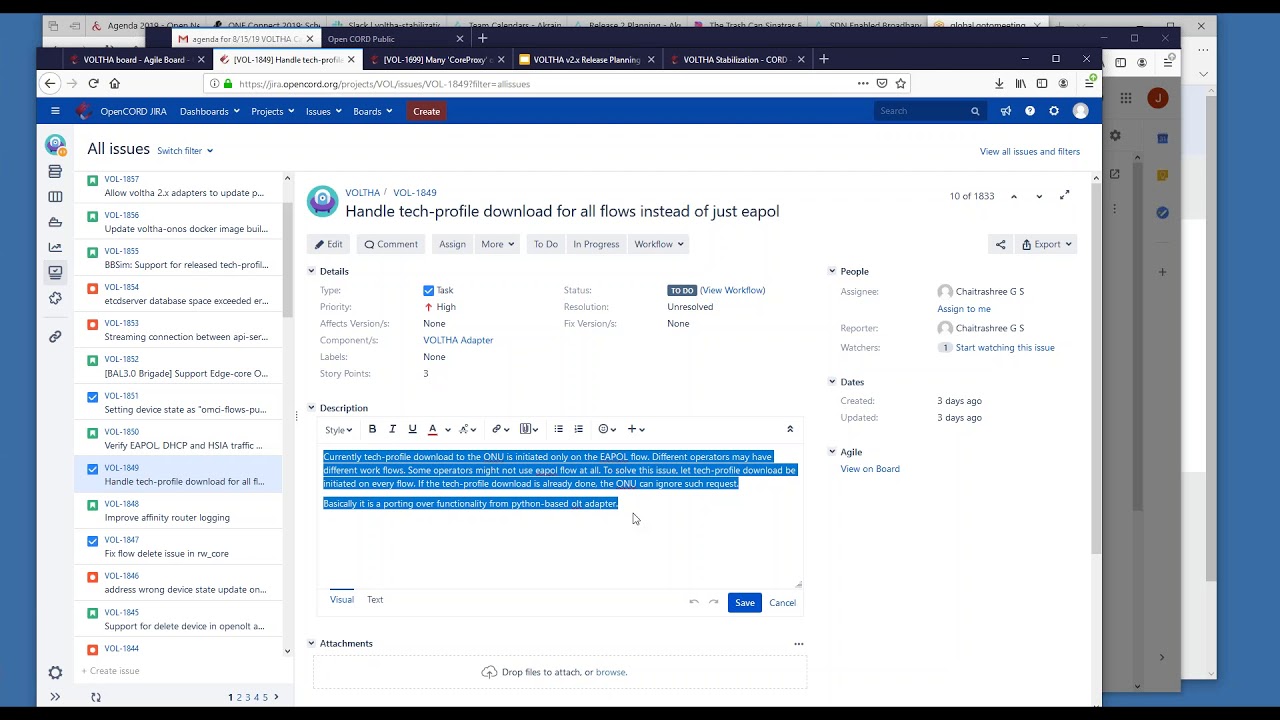Collapse the Dates section
1280x720 pixels.
pyautogui.click(x=832, y=382)
